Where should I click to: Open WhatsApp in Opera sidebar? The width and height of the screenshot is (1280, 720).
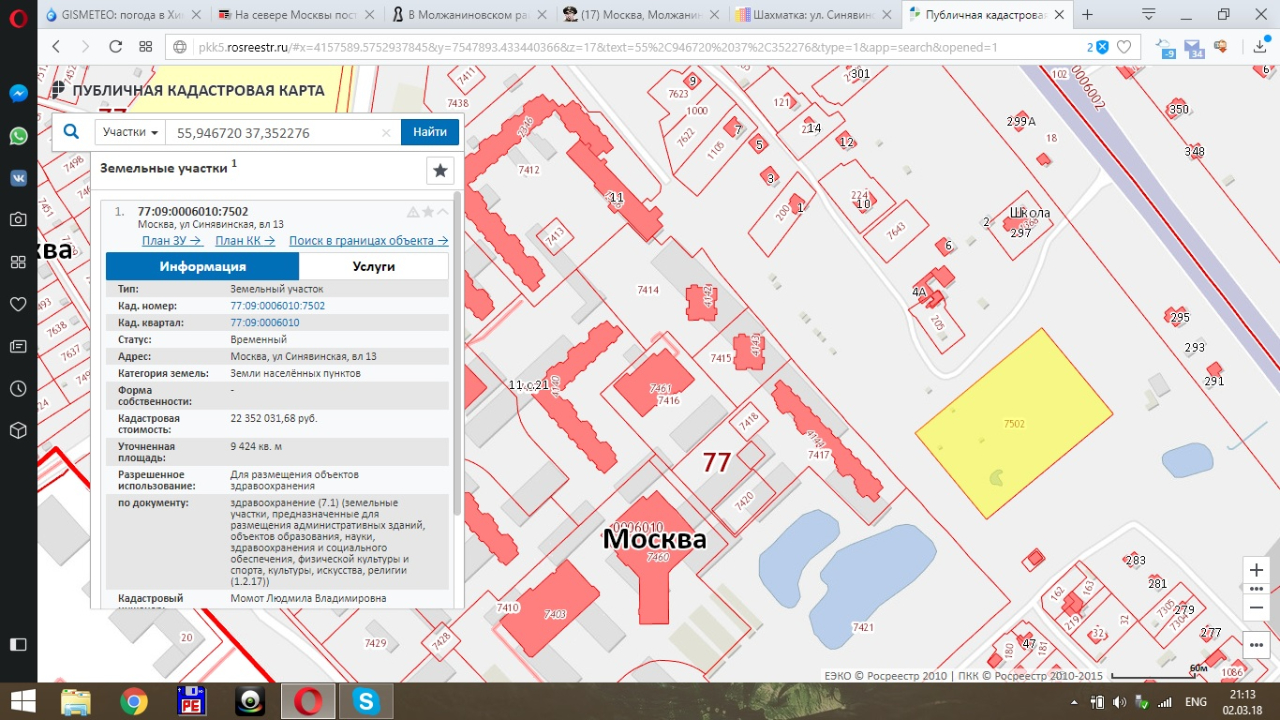(18, 136)
